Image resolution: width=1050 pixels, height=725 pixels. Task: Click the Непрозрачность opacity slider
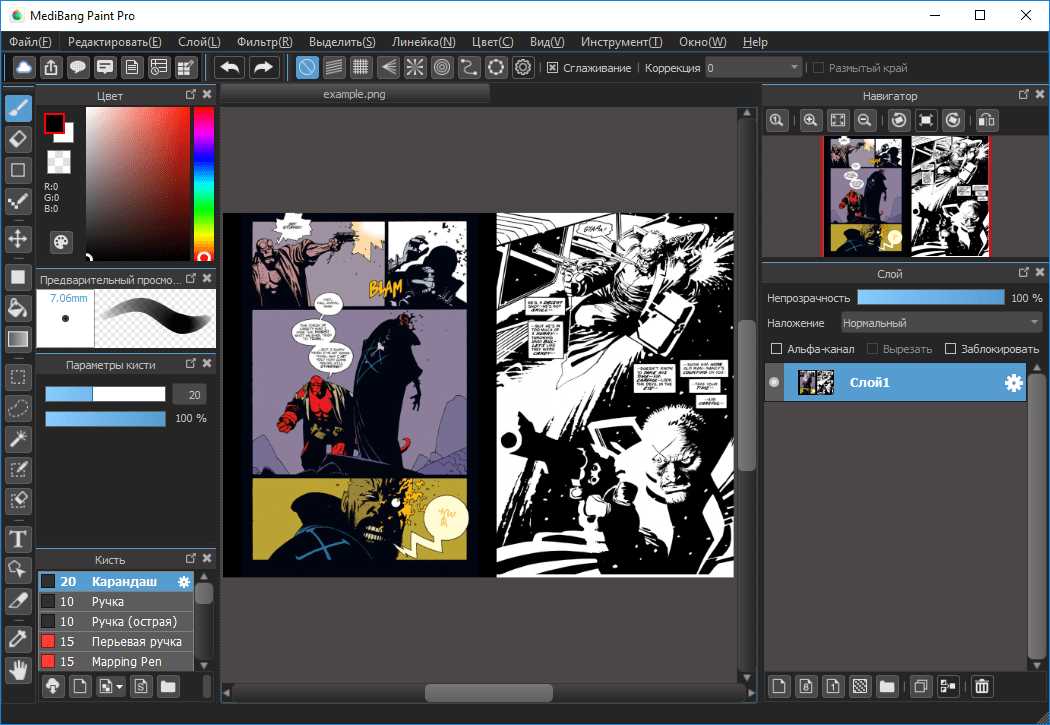coord(930,298)
